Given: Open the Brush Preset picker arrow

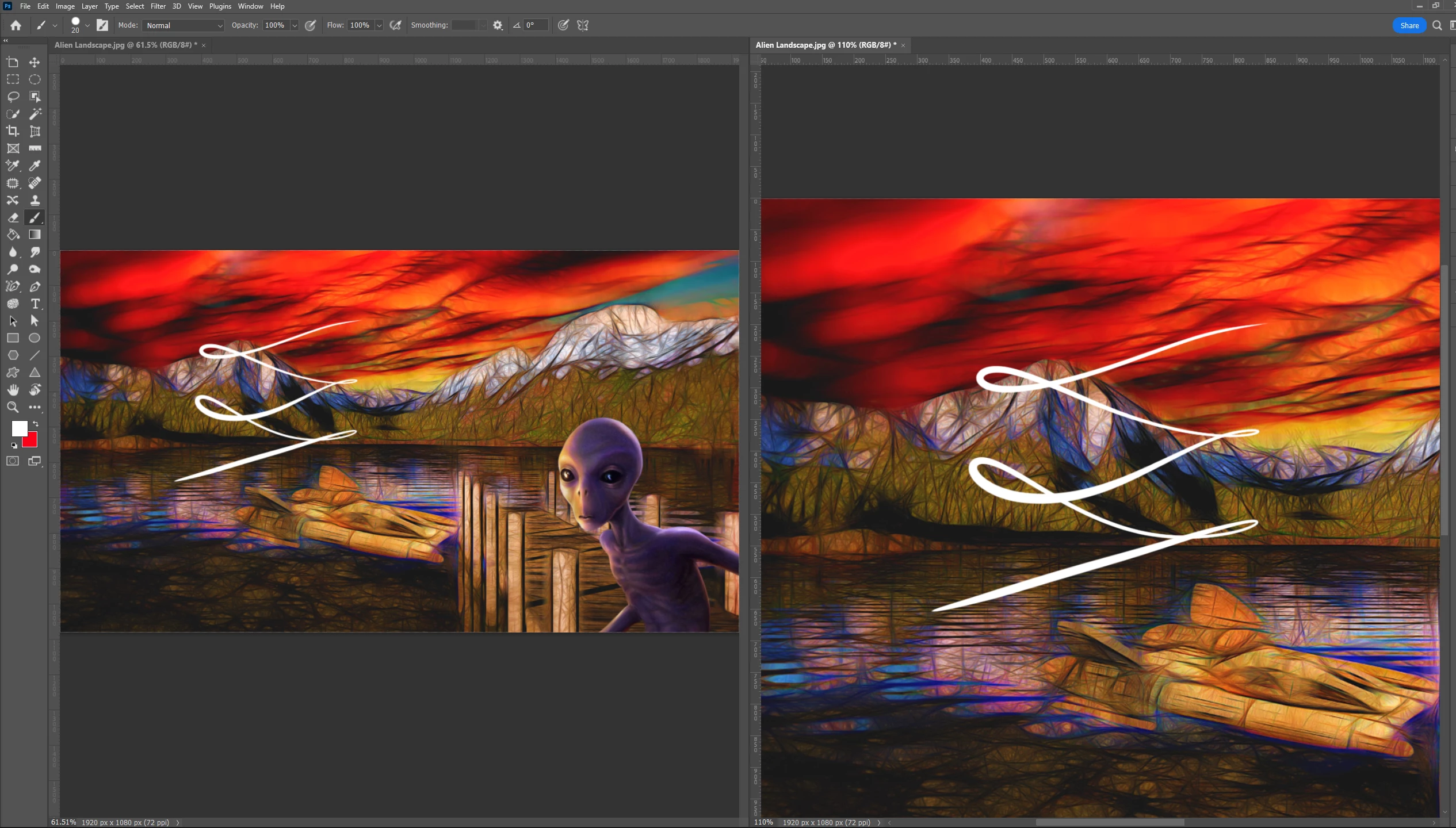Looking at the screenshot, I should point(87,25).
